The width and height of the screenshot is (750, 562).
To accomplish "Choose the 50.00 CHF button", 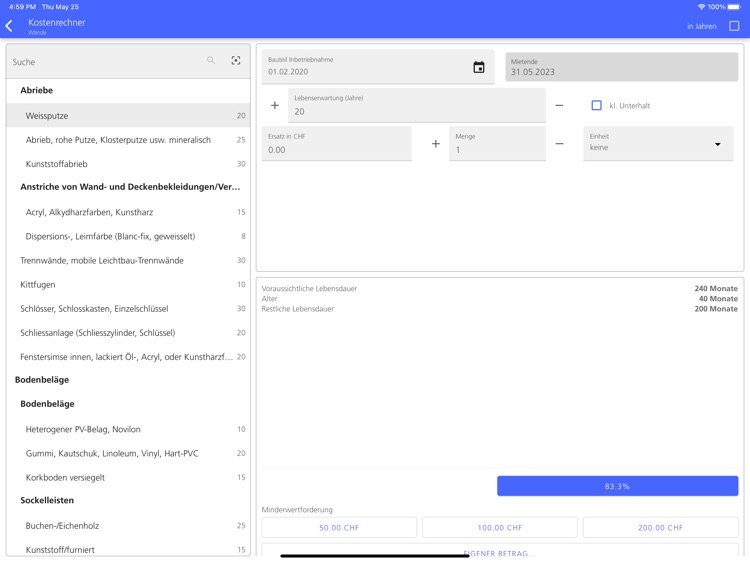I will pyautogui.click(x=339, y=528).
